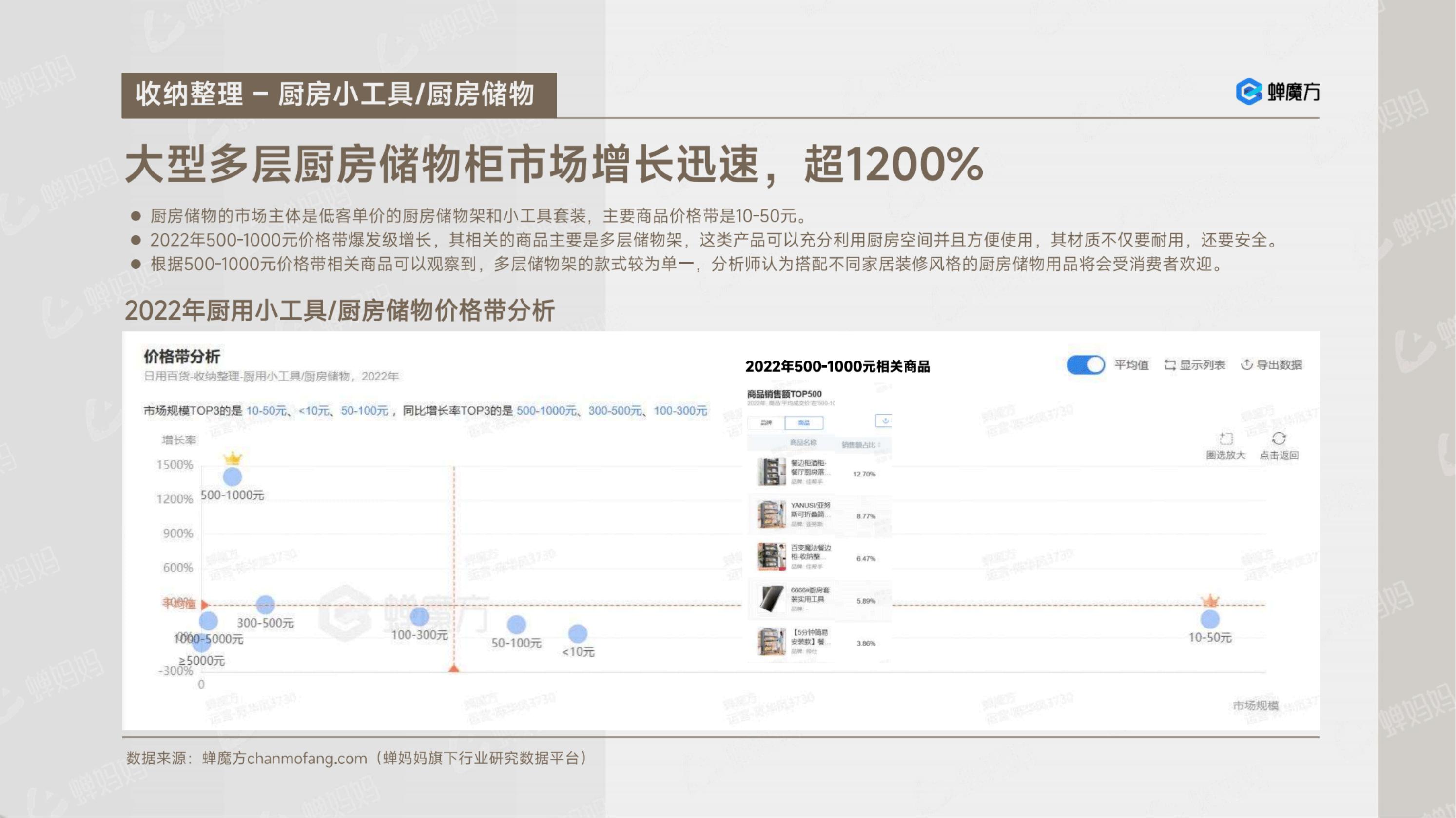Click the orange triangle marker on the x-axis
Image resolution: width=1456 pixels, height=818 pixels.
pos(454,668)
